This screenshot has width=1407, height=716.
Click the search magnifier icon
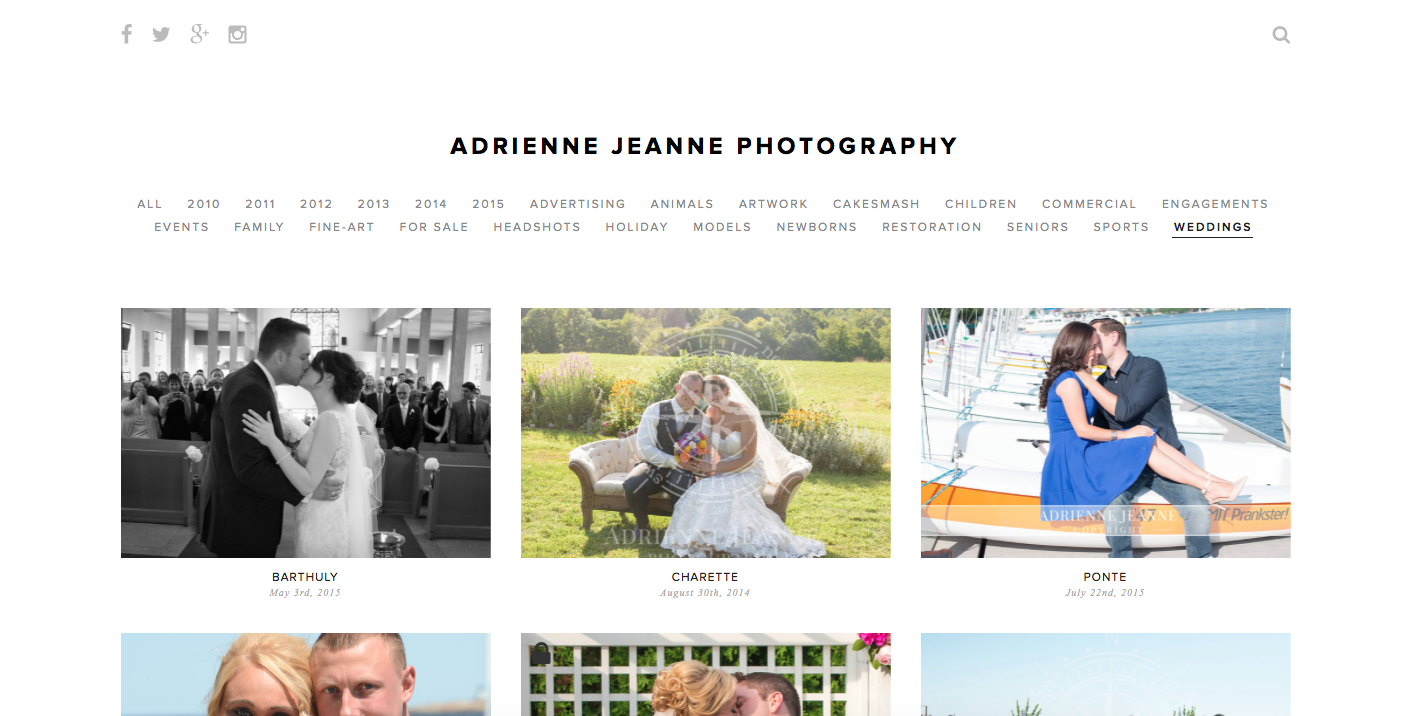[x=1281, y=35]
